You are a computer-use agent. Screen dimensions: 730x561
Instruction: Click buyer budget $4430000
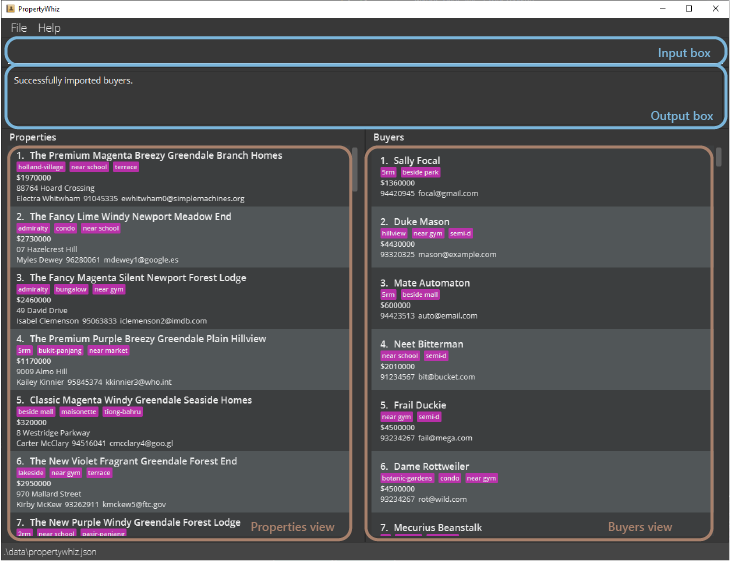(398, 244)
